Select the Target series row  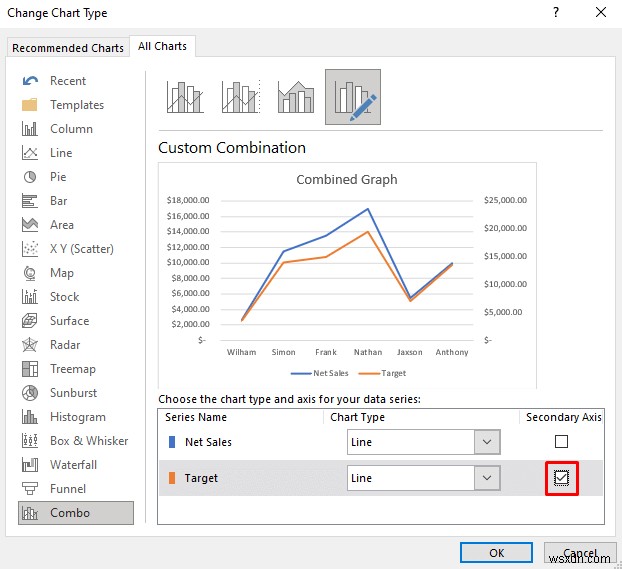(x=381, y=478)
